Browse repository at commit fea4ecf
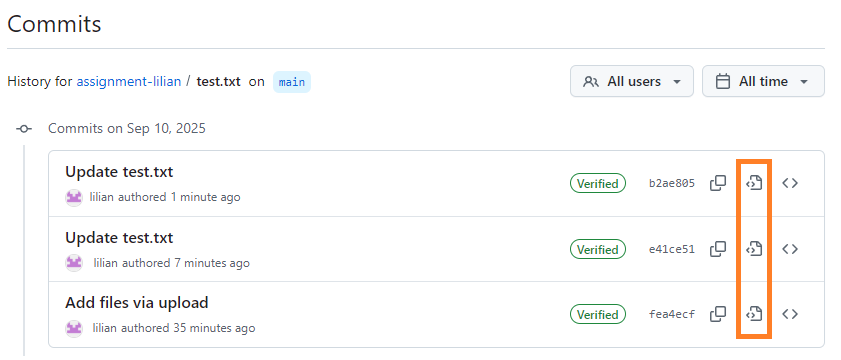 point(790,314)
